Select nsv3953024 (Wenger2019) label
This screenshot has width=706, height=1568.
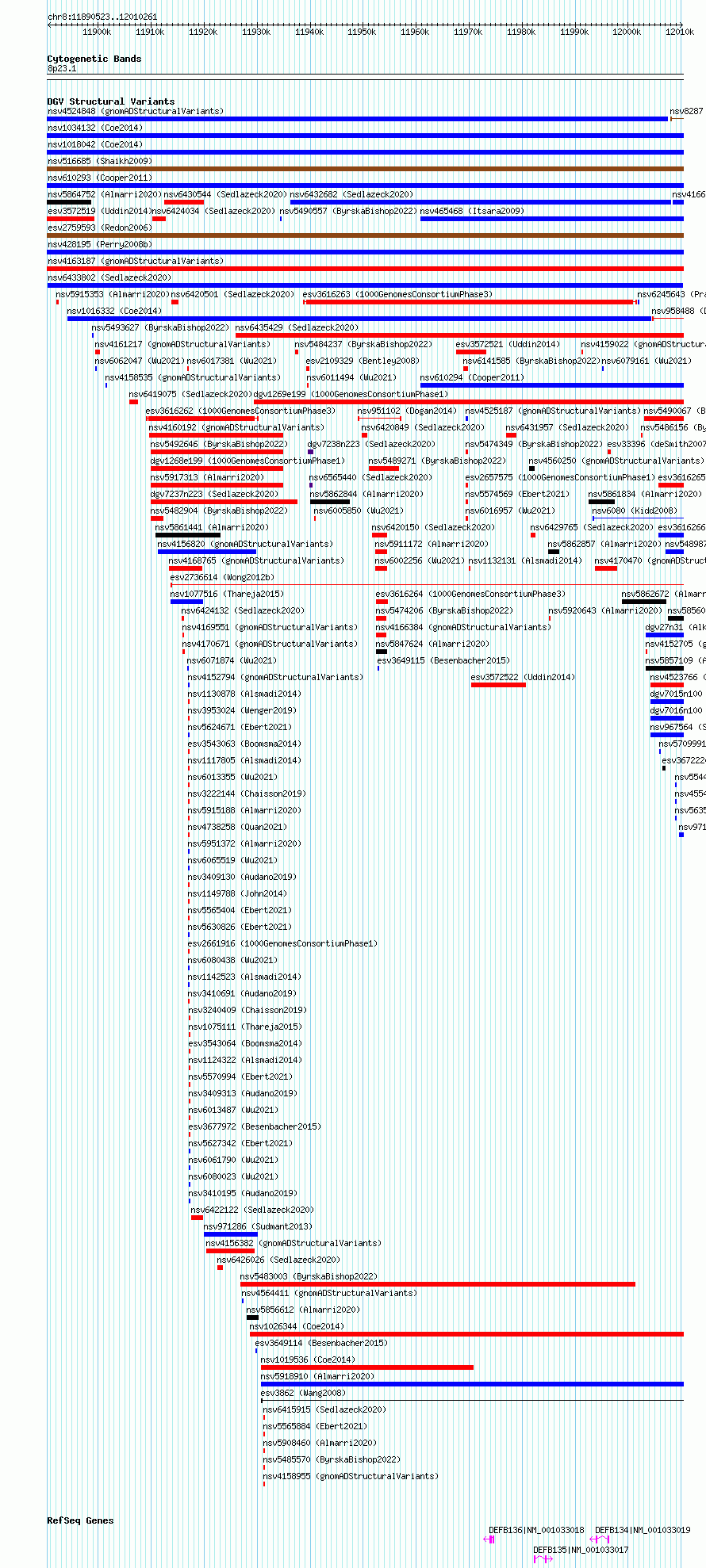(x=242, y=710)
